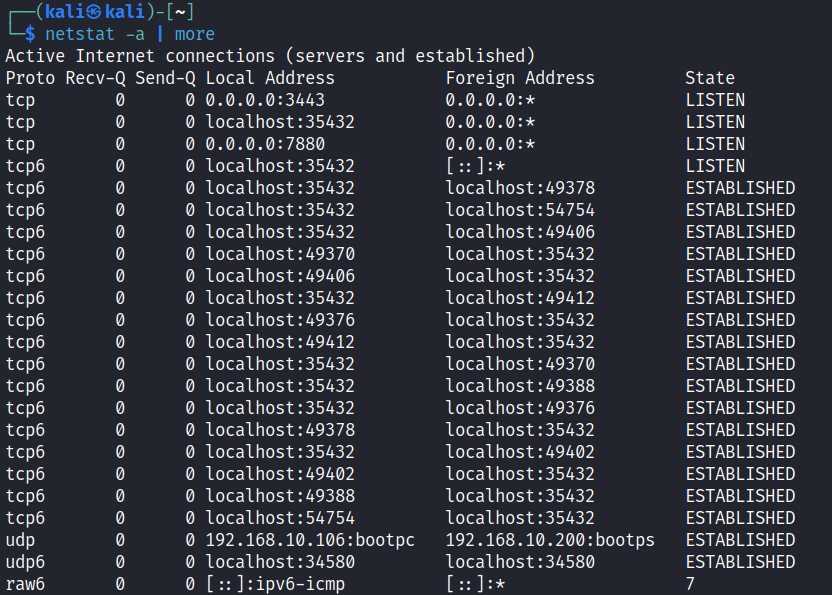Screen dimensions: 832x595
Task: Click the LISTEN state of the 0.0.0.0:3443 row
Action: pos(715,100)
